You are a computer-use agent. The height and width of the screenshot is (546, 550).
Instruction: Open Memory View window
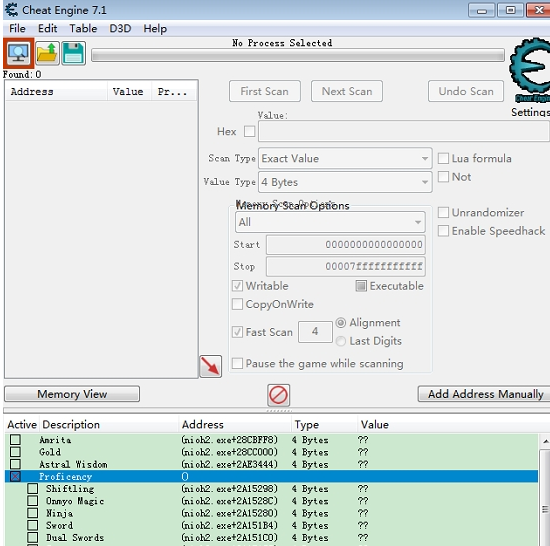point(72,394)
